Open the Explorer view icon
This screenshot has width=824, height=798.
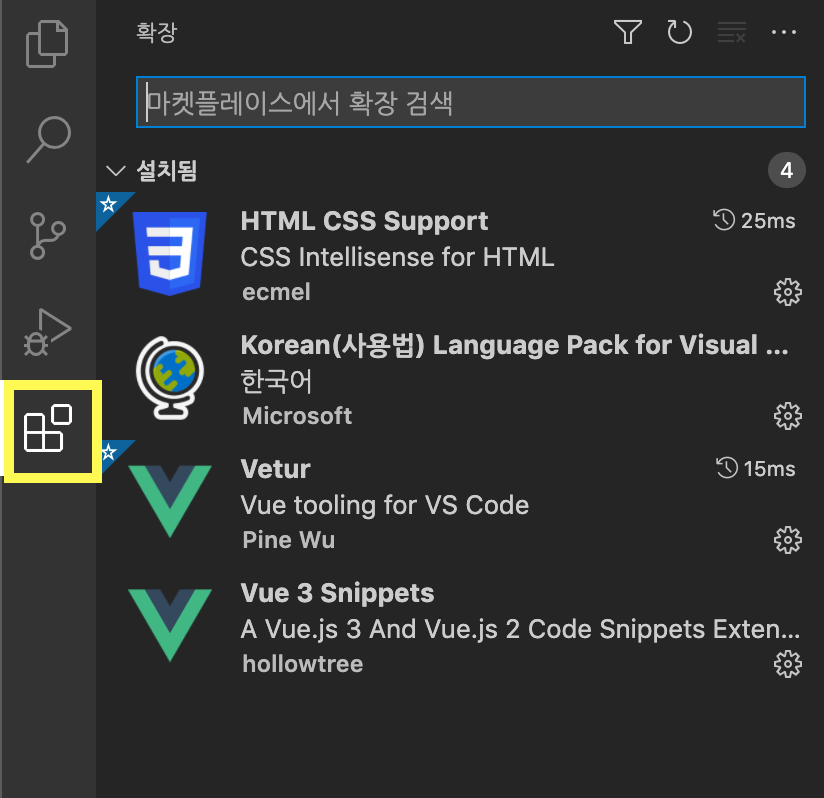[47, 44]
